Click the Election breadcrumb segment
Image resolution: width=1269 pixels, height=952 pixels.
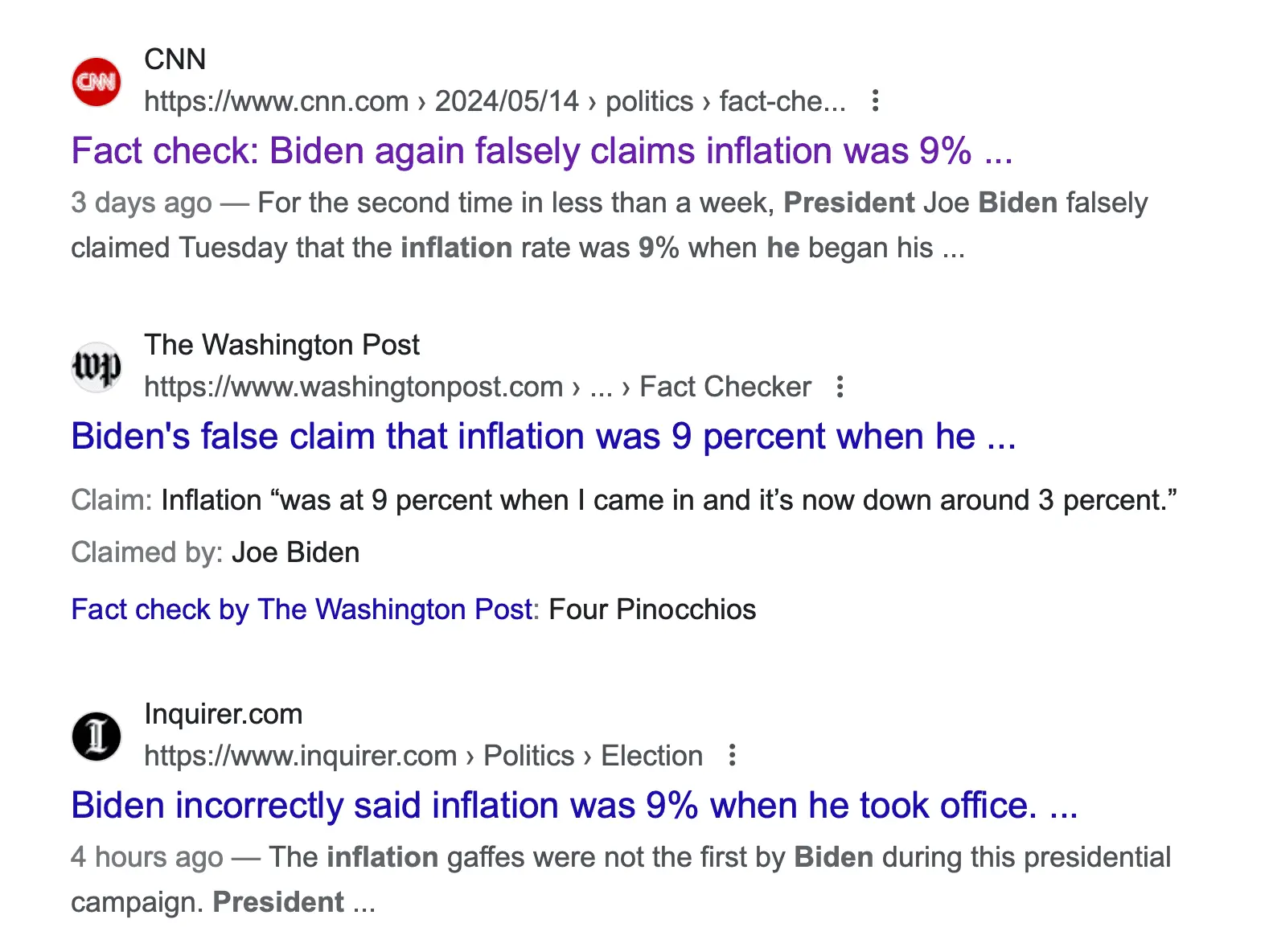click(651, 756)
